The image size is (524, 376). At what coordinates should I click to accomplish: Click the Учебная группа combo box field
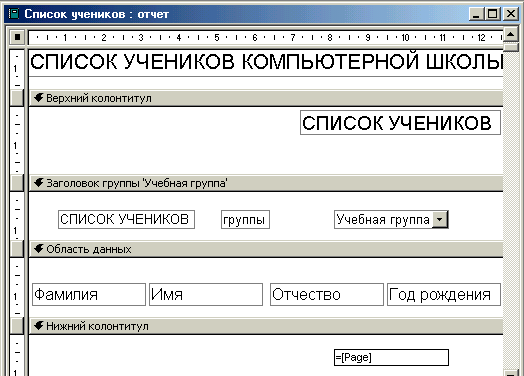pyautogui.click(x=391, y=219)
